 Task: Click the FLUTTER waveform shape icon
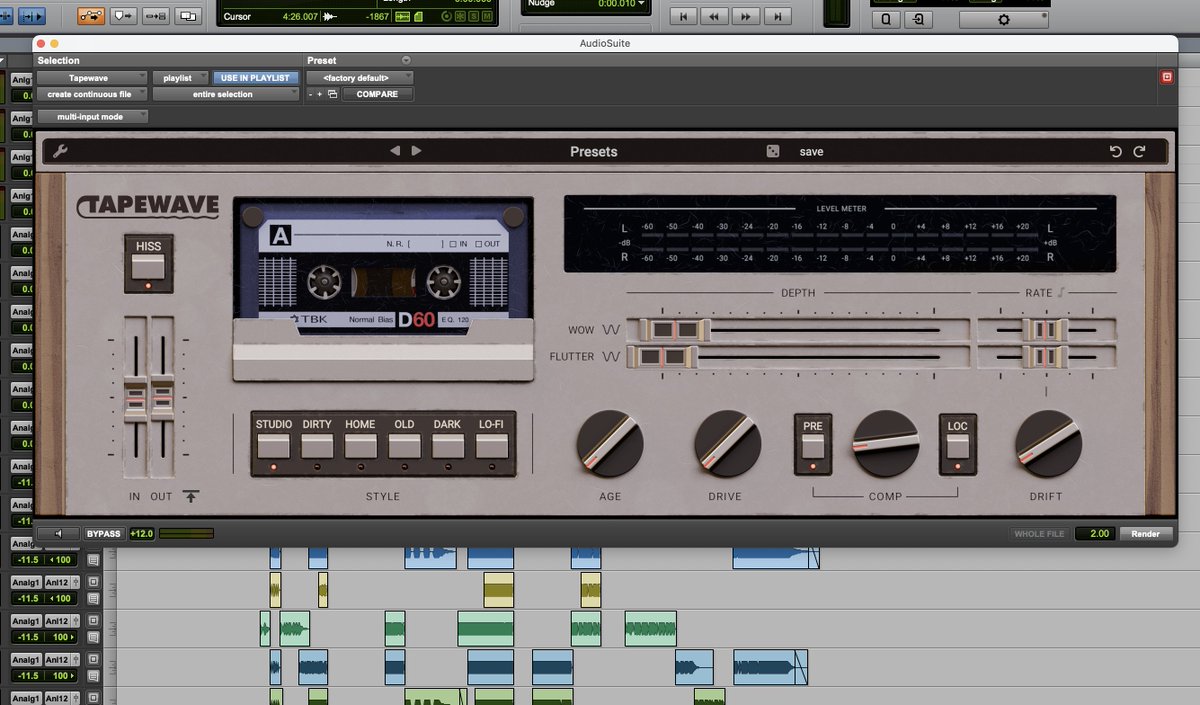point(611,356)
